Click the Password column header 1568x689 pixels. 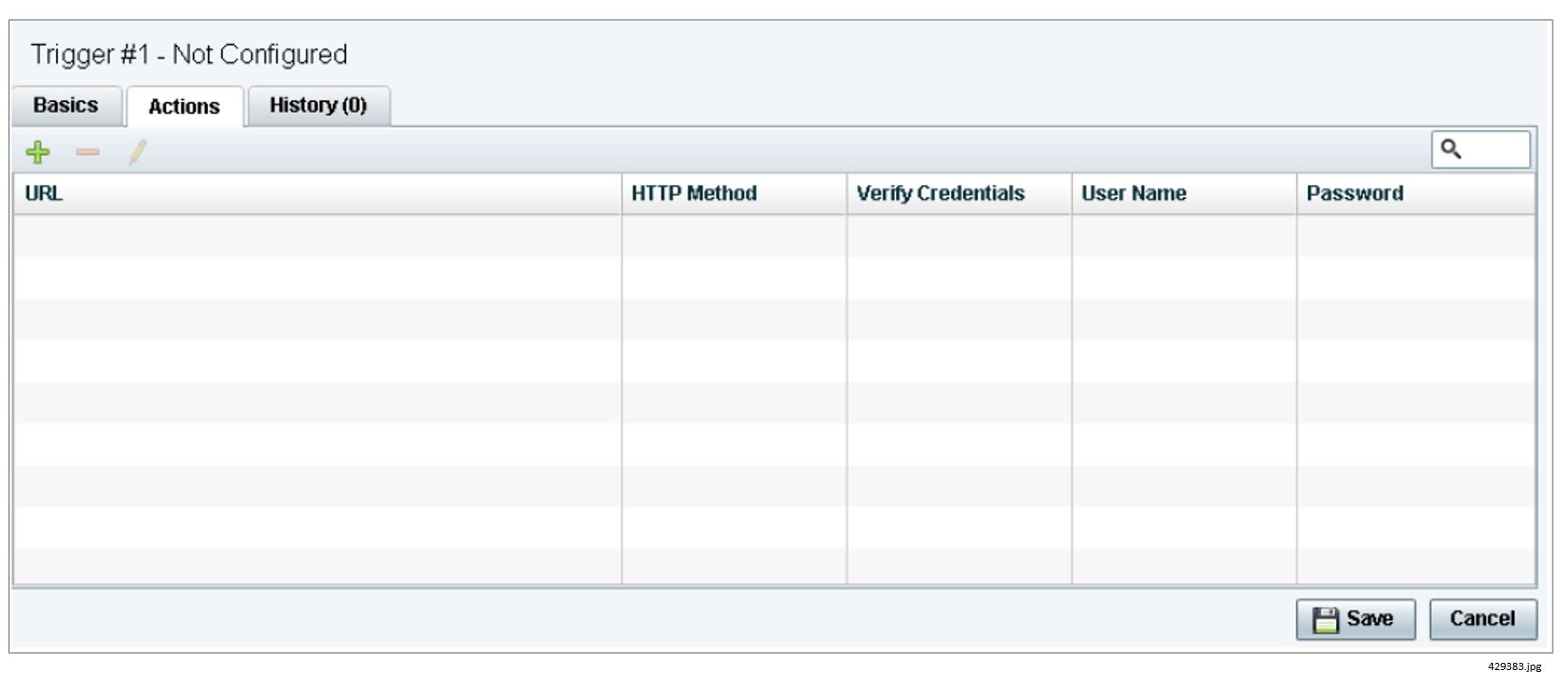pyautogui.click(x=1355, y=193)
